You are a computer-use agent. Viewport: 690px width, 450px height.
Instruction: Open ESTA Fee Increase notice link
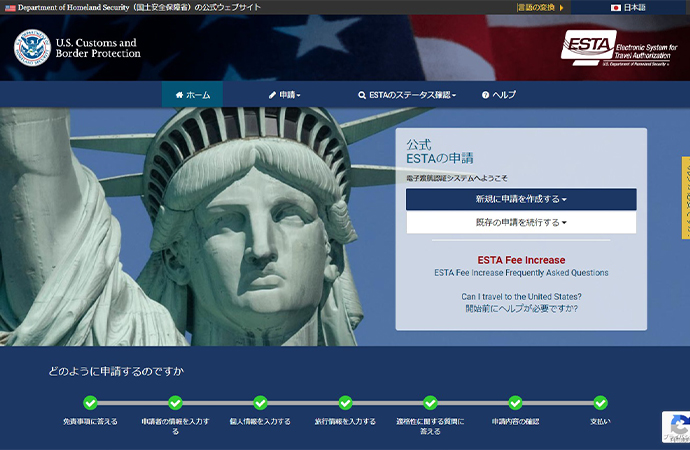[521, 260]
